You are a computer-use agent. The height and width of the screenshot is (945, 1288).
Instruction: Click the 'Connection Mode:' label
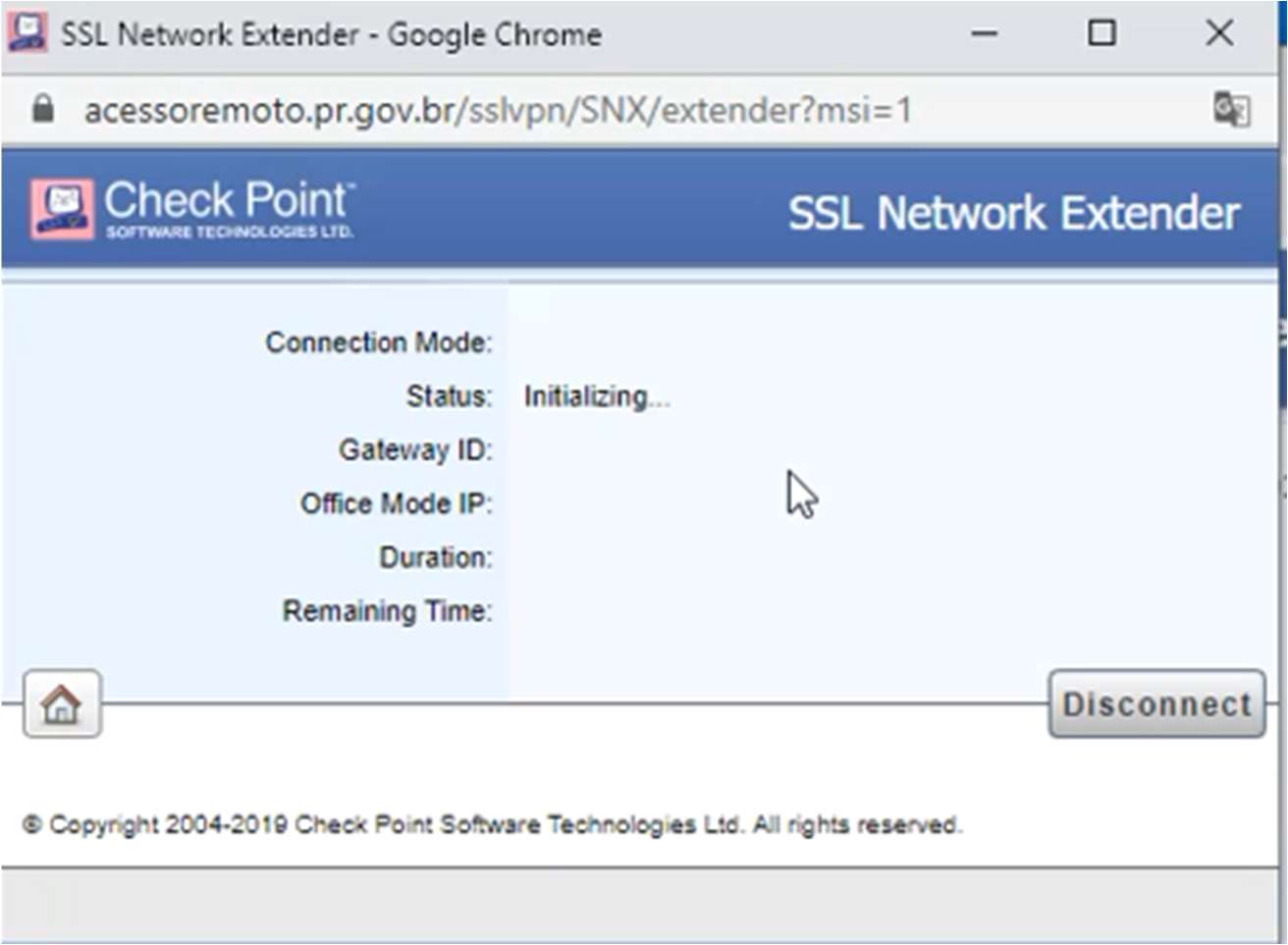point(379,342)
